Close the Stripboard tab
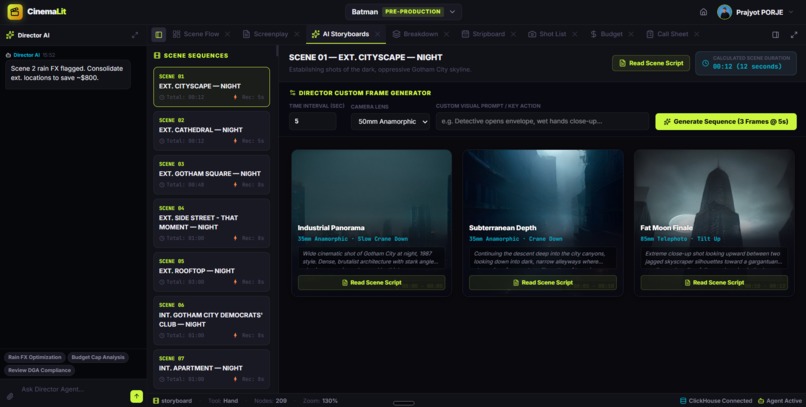 coord(513,34)
